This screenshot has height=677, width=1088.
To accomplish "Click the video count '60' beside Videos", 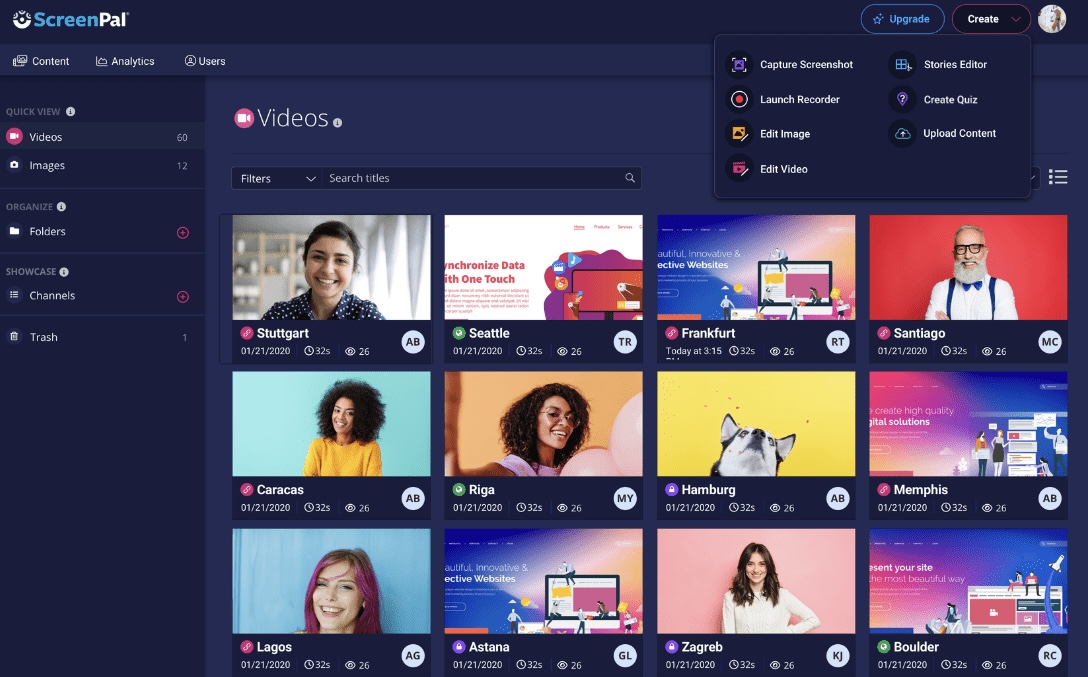I will tap(182, 137).
